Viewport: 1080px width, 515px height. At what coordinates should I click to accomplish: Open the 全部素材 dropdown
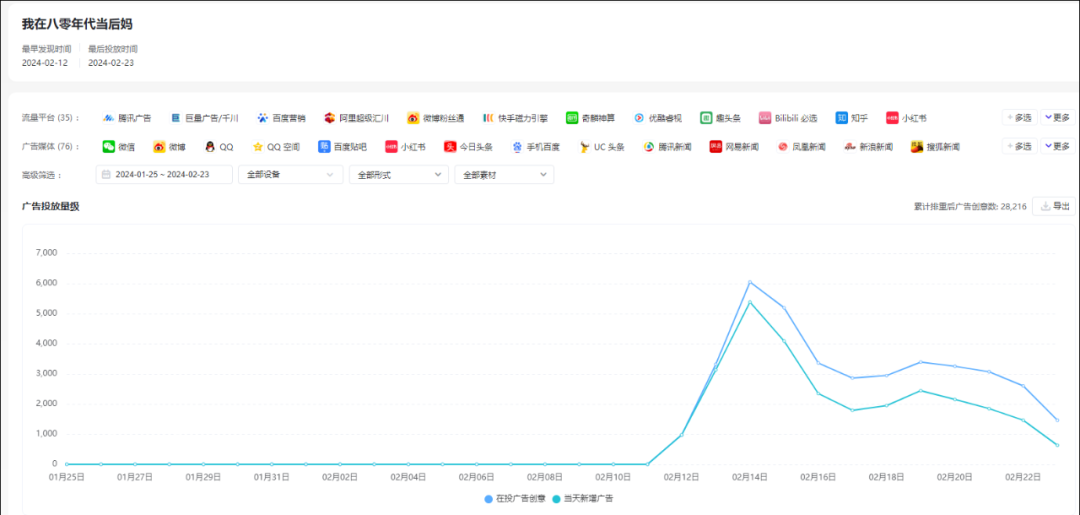pyautogui.click(x=504, y=175)
